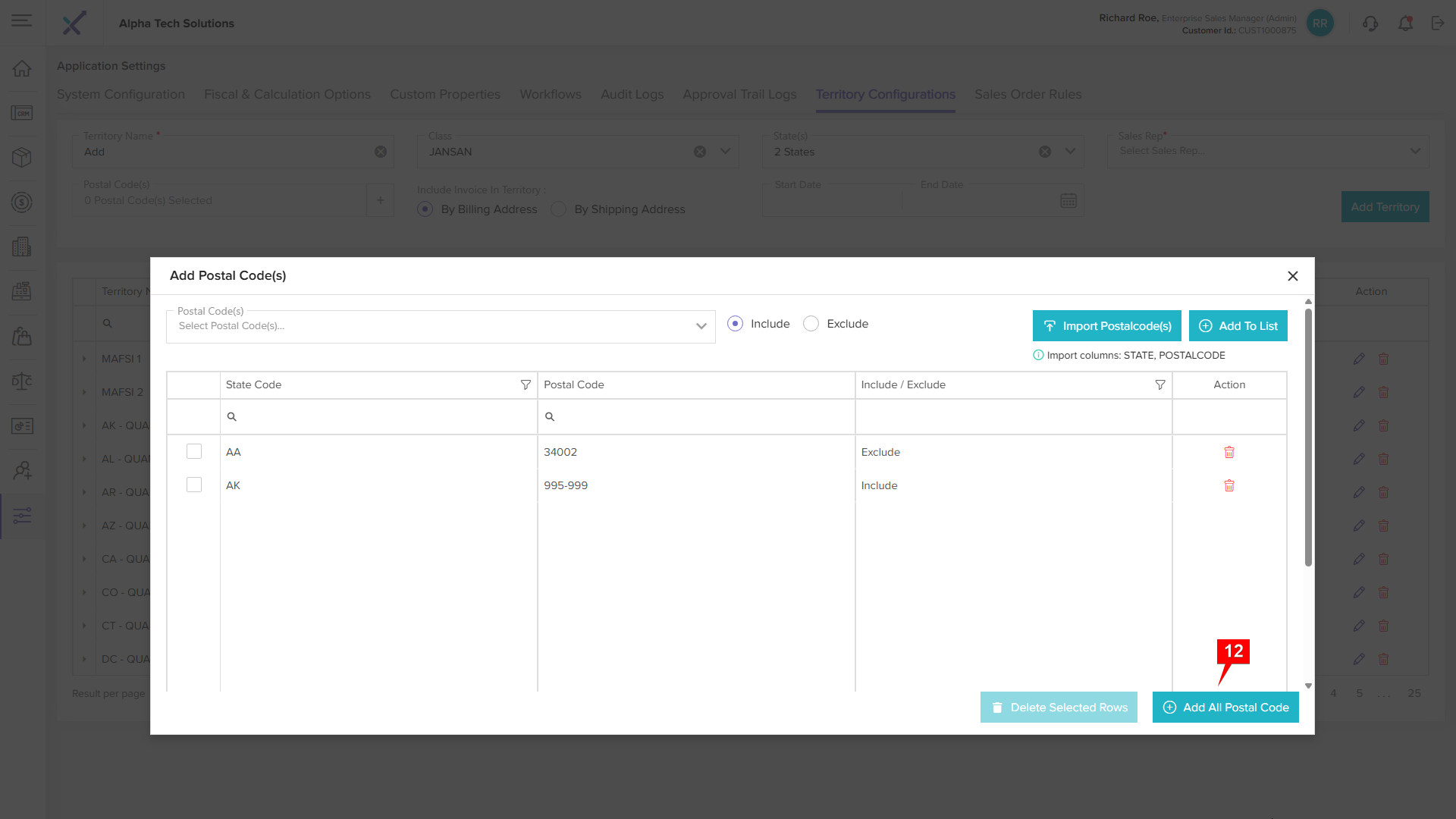The height and width of the screenshot is (819, 1456).
Task: Close the Add Postal Code(s) dialog
Action: [x=1292, y=276]
